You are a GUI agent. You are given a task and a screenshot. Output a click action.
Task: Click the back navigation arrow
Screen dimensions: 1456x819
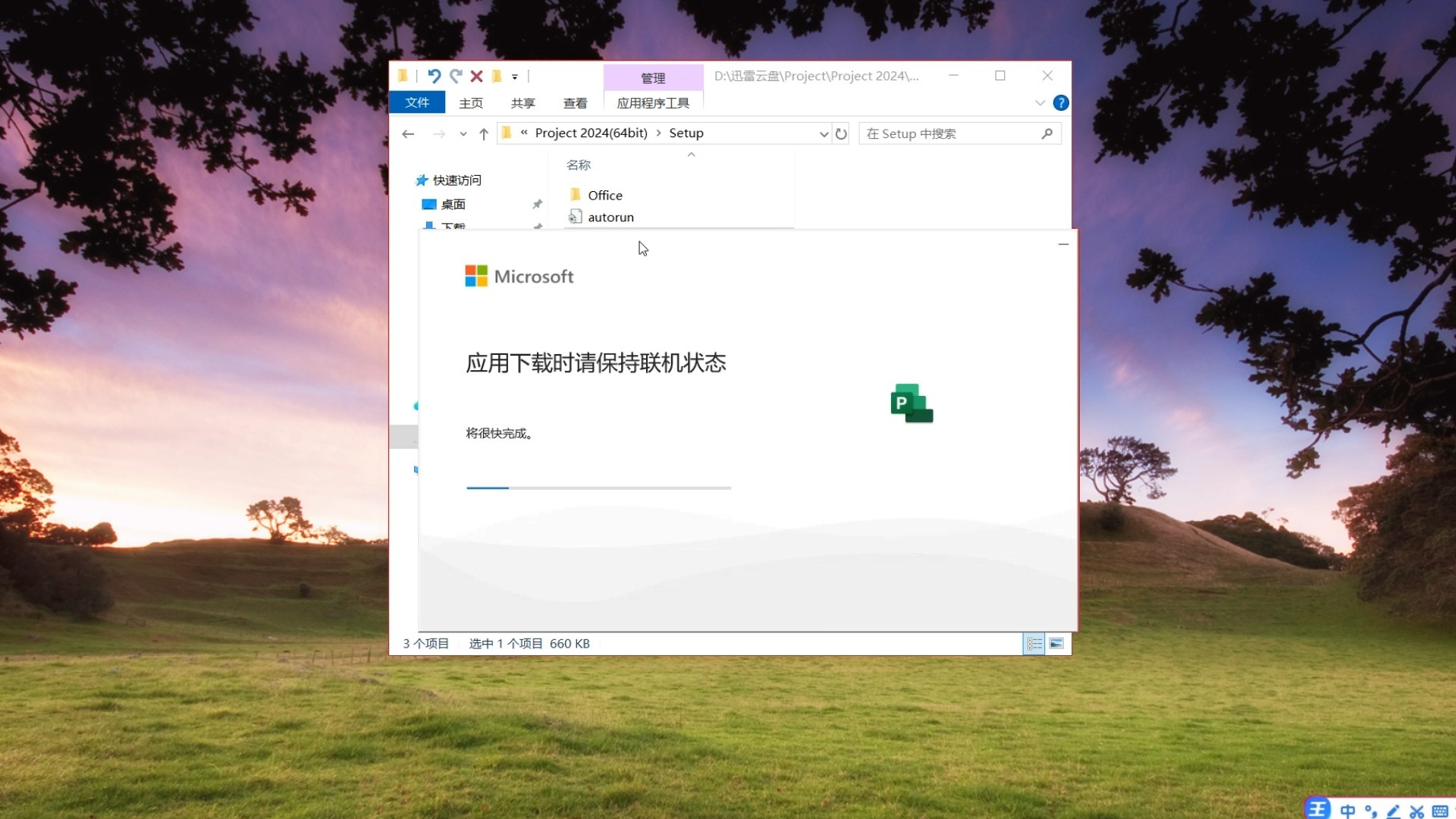[x=409, y=133]
